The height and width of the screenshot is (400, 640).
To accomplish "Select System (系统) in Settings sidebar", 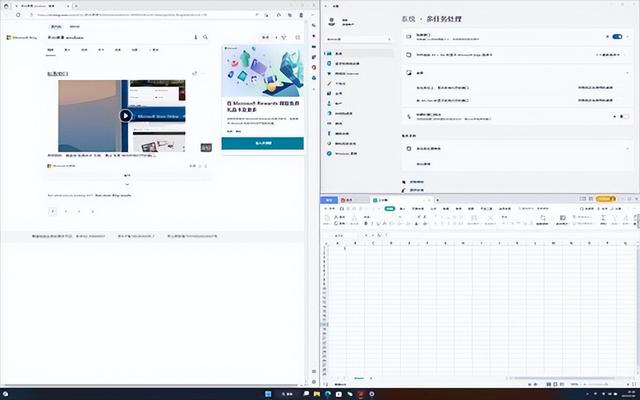I will [x=359, y=53].
